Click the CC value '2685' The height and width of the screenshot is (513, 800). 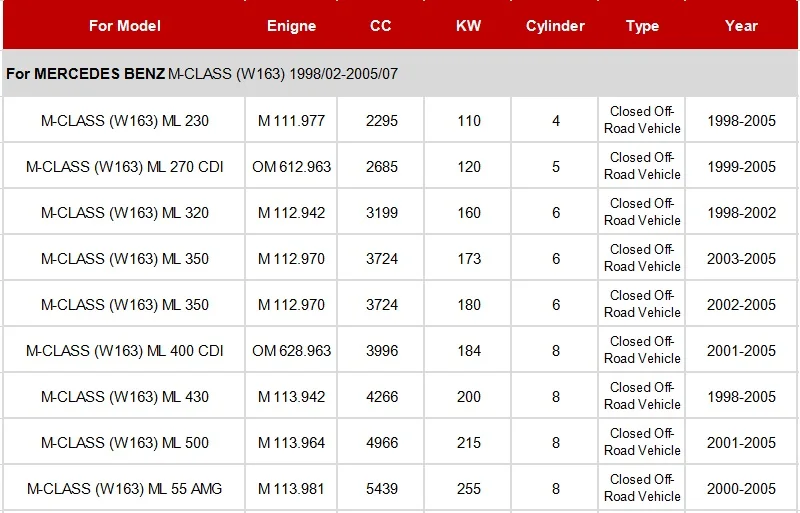pos(382,166)
